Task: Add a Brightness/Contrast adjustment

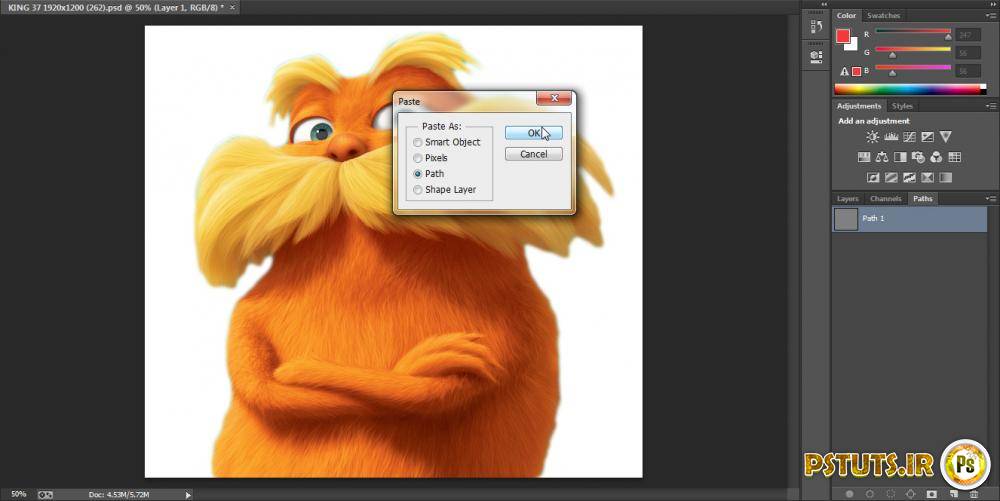Action: click(872, 137)
